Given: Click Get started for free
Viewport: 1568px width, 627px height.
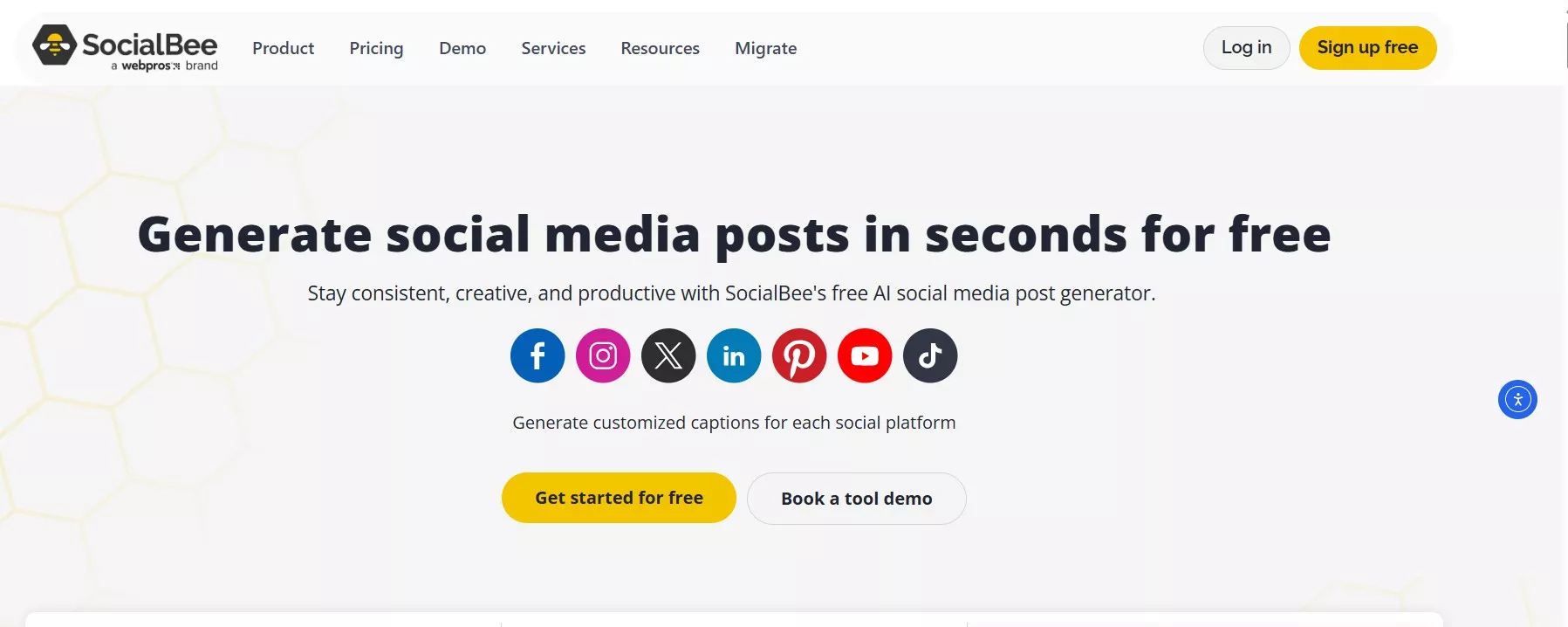Looking at the screenshot, I should click(x=619, y=497).
